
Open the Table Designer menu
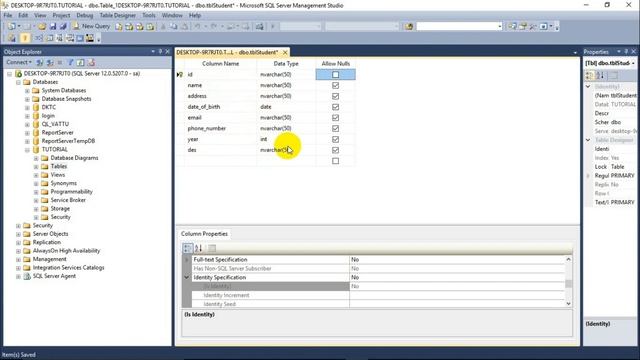(118, 16)
